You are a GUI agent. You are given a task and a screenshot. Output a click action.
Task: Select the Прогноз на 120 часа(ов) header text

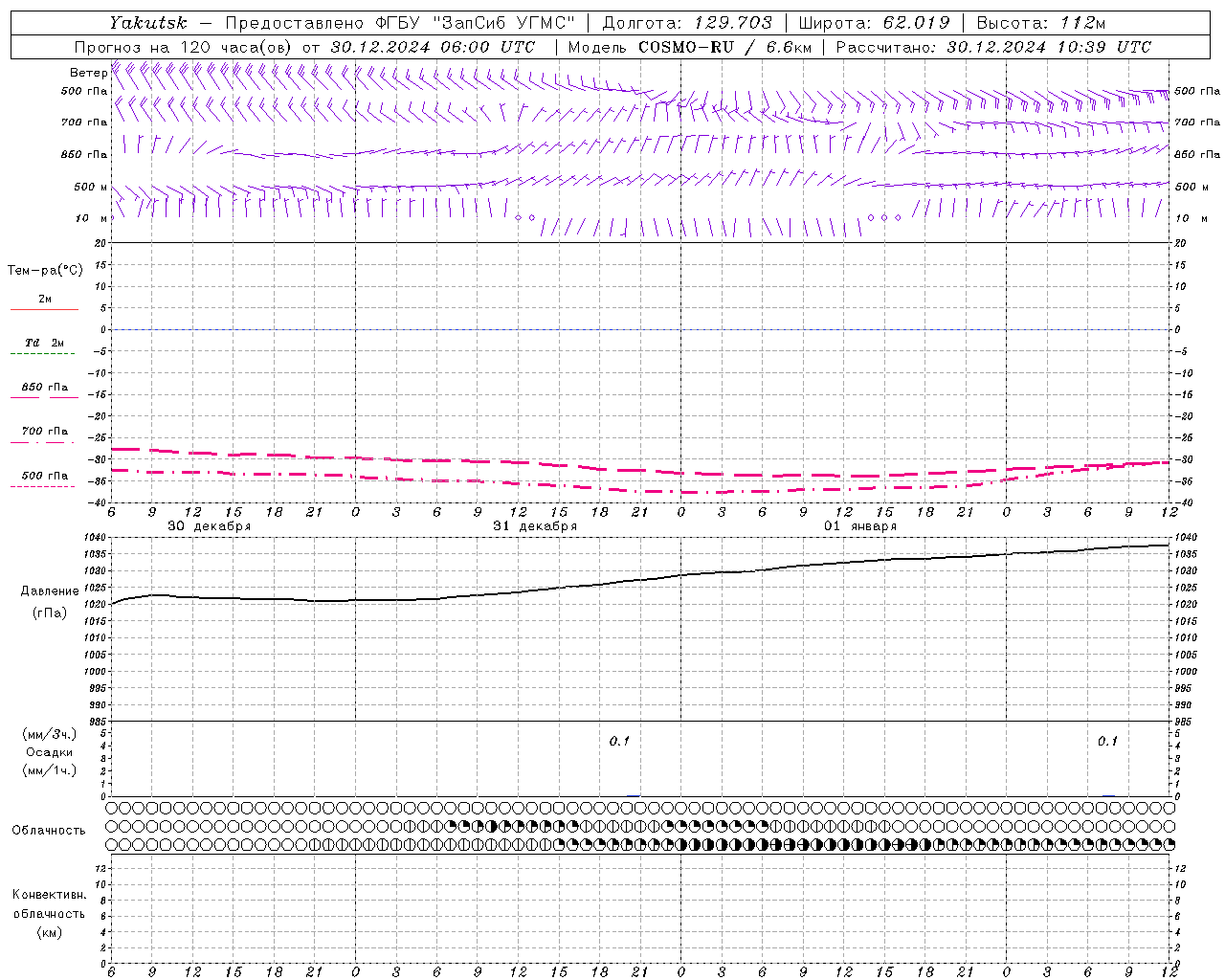coord(185,47)
